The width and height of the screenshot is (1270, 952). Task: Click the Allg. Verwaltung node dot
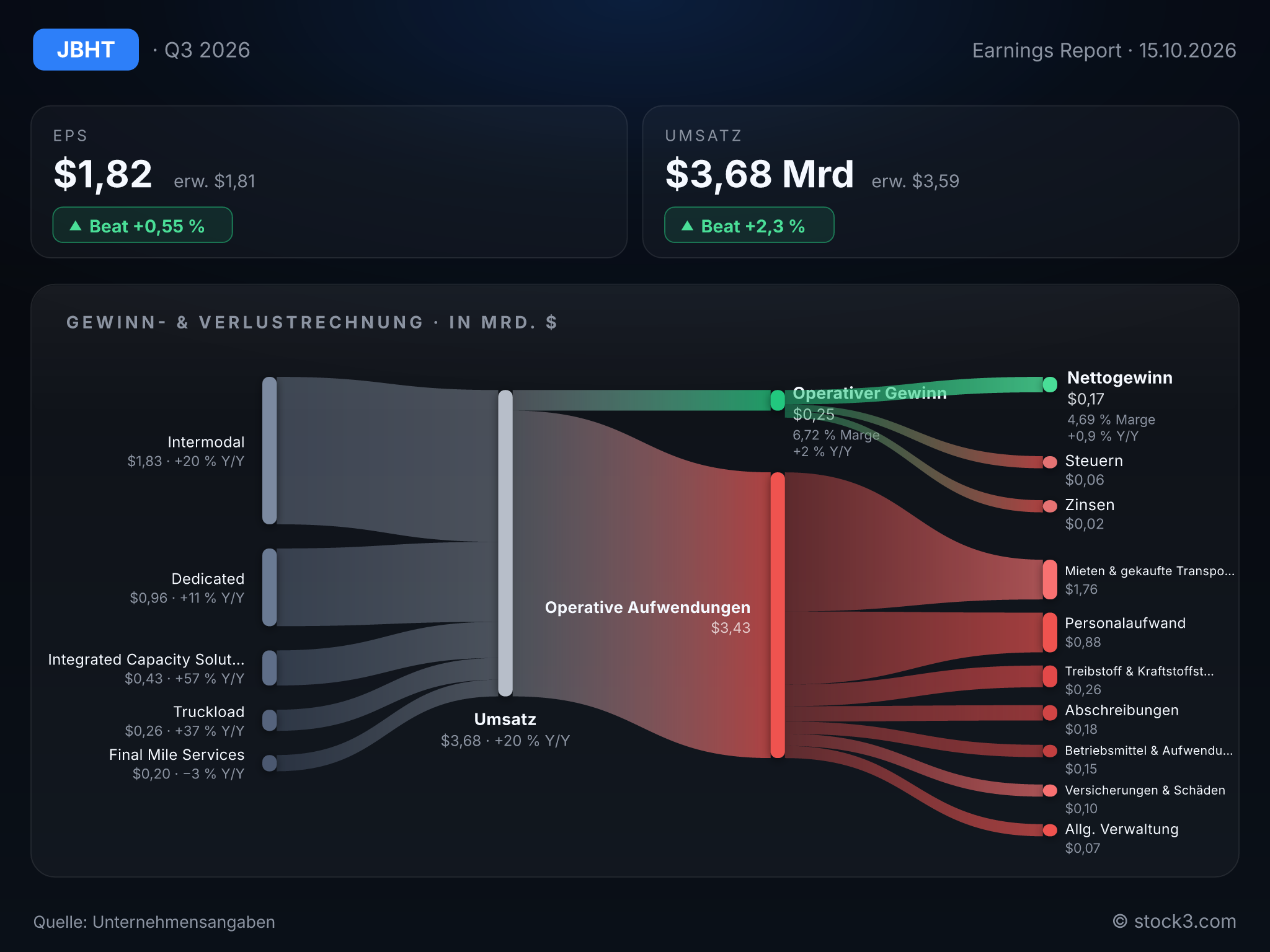[1050, 830]
